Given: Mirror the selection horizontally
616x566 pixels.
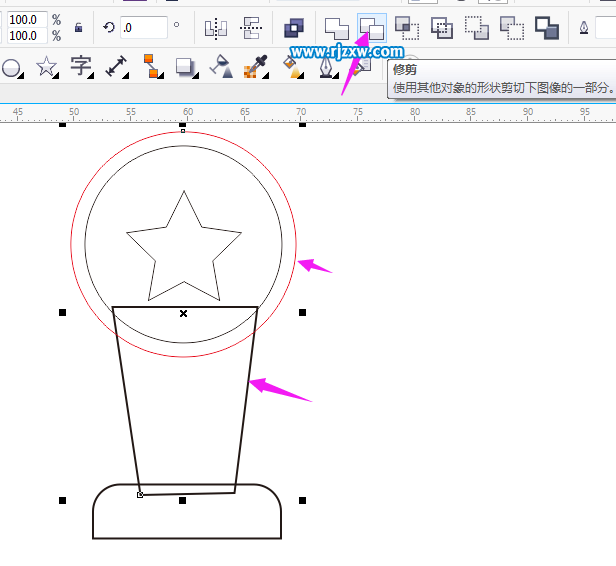Looking at the screenshot, I should pos(215,27).
